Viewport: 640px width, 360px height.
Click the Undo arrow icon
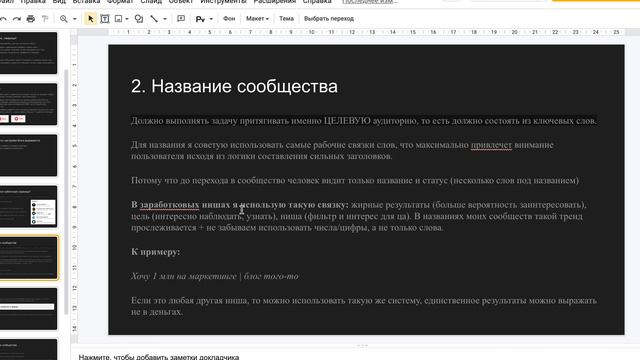click(x=3, y=19)
